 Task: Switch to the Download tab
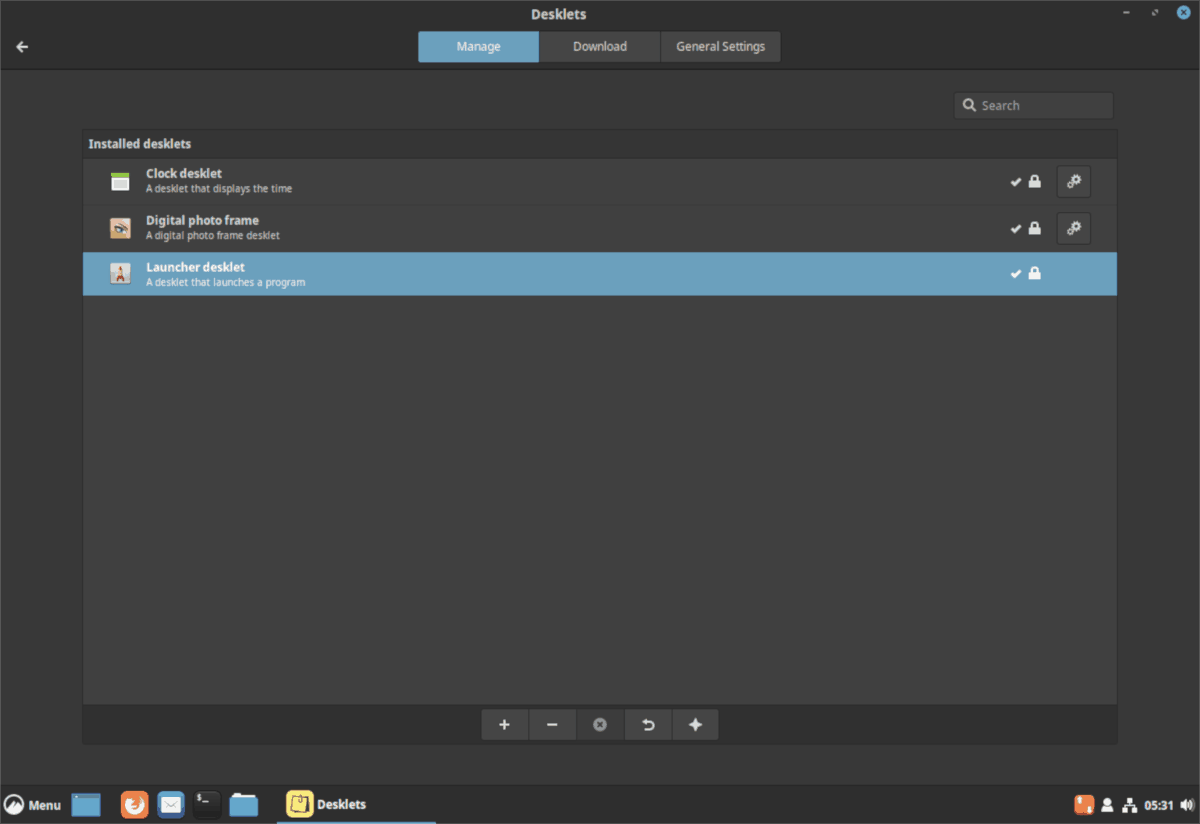(x=600, y=46)
